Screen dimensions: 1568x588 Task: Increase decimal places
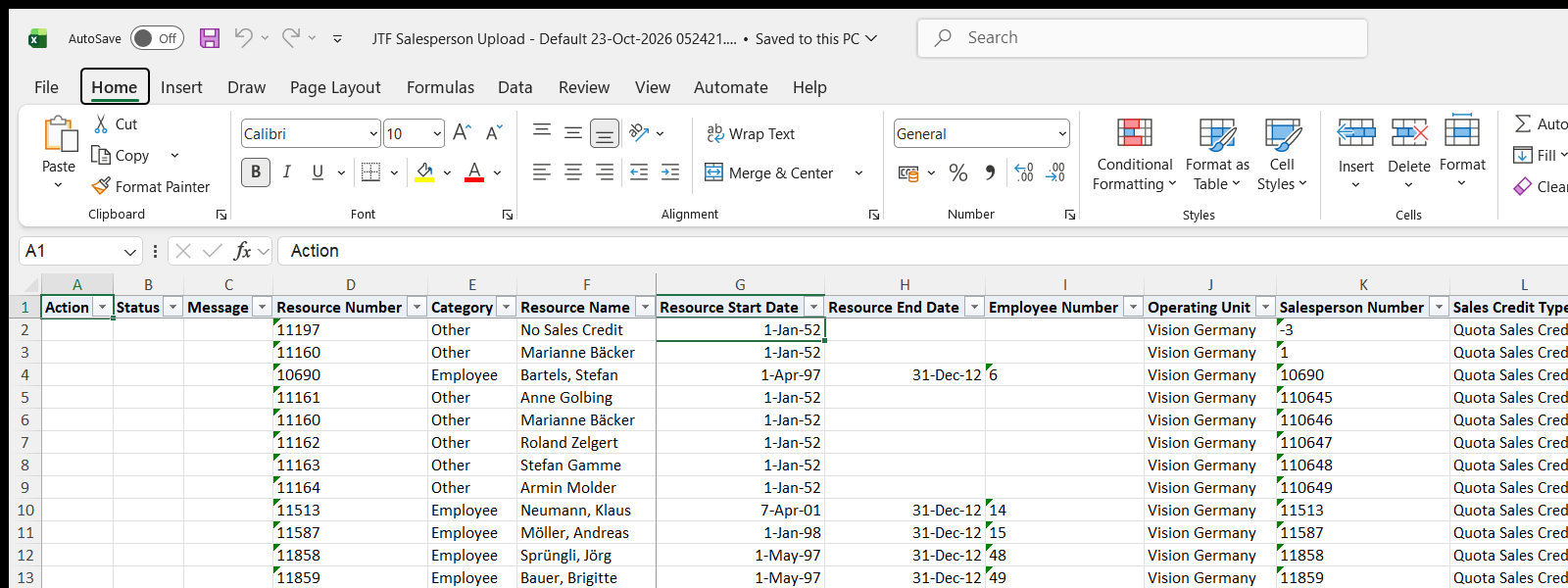(x=1024, y=172)
